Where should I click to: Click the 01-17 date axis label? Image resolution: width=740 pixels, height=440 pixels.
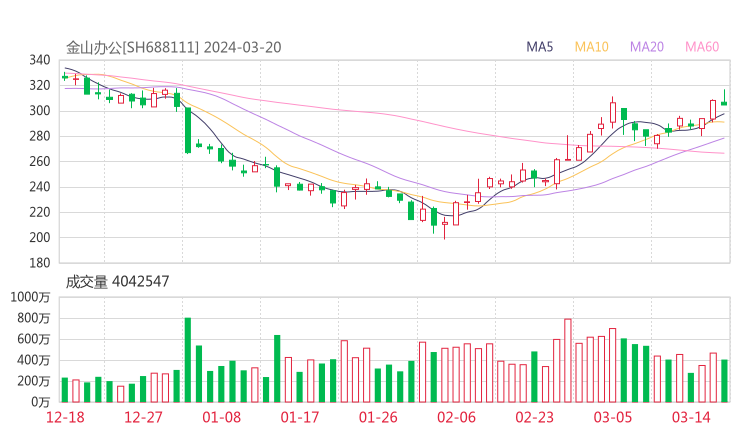300,417
